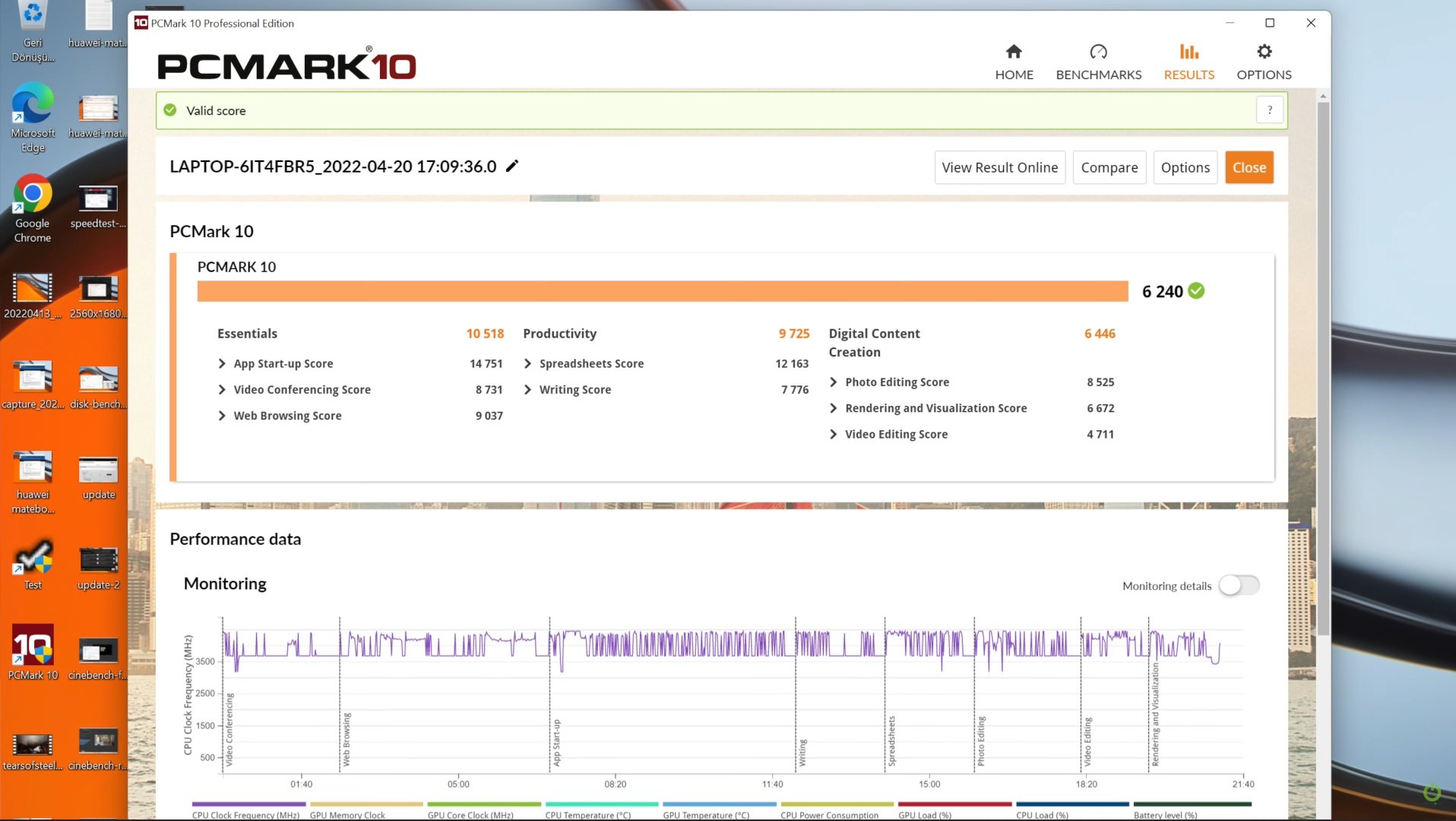This screenshot has height=821, width=1456.
Task: Click the Essentials score 10 518
Action: pos(485,334)
